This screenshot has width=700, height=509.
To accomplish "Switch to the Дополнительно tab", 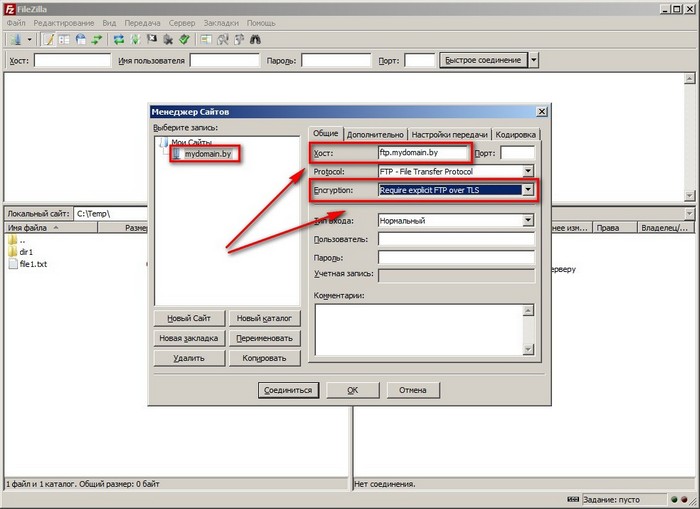I will click(x=375, y=134).
